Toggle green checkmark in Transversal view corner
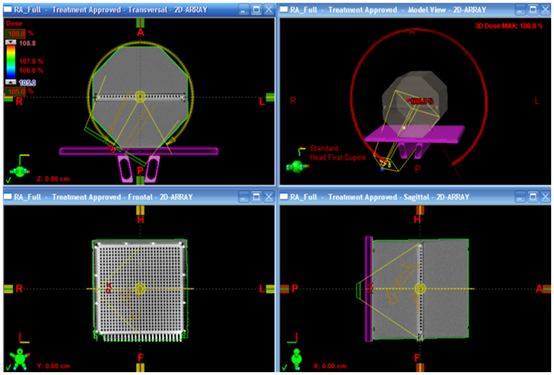554x375 pixels. tap(8, 180)
